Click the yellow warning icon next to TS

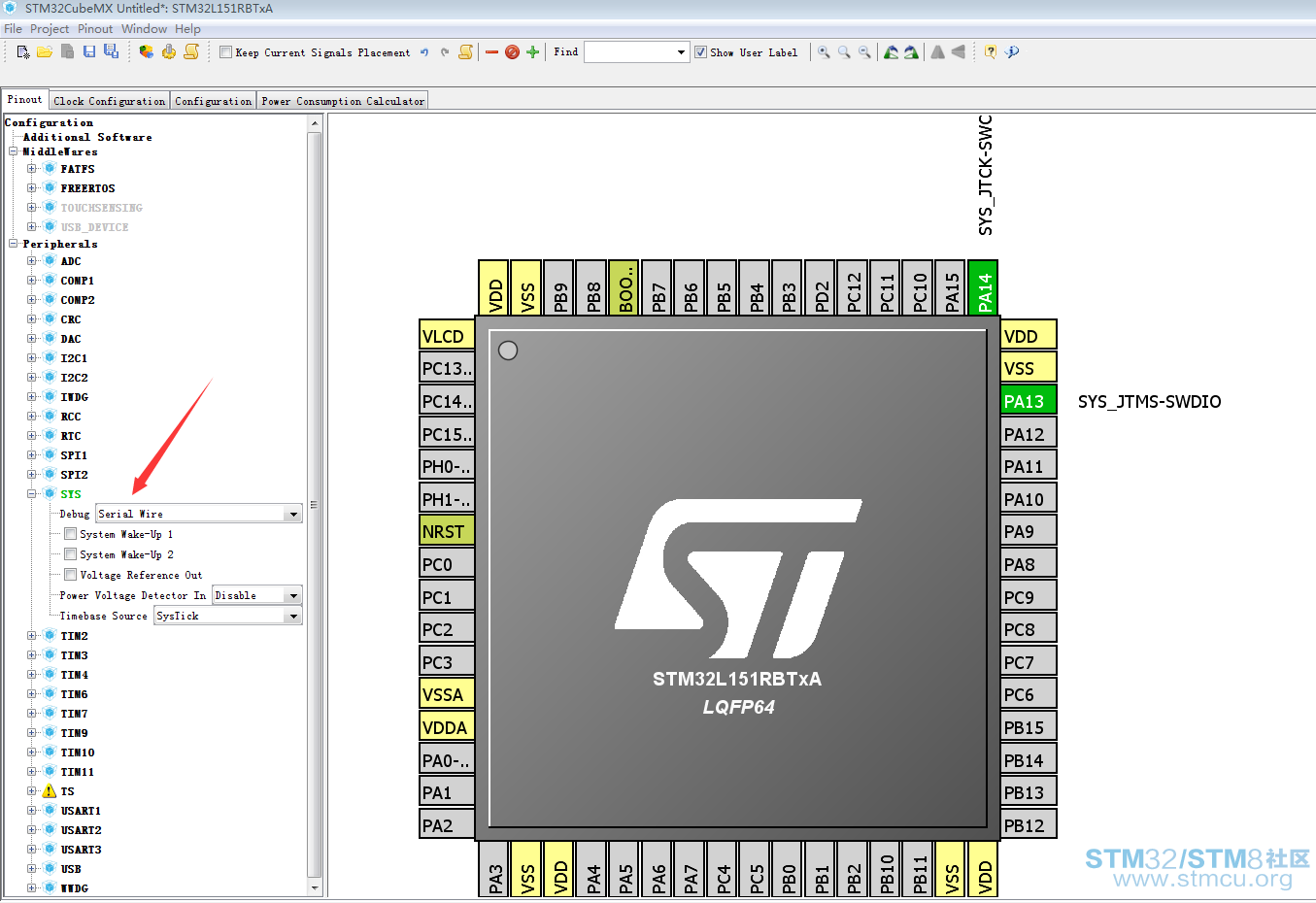[x=50, y=791]
